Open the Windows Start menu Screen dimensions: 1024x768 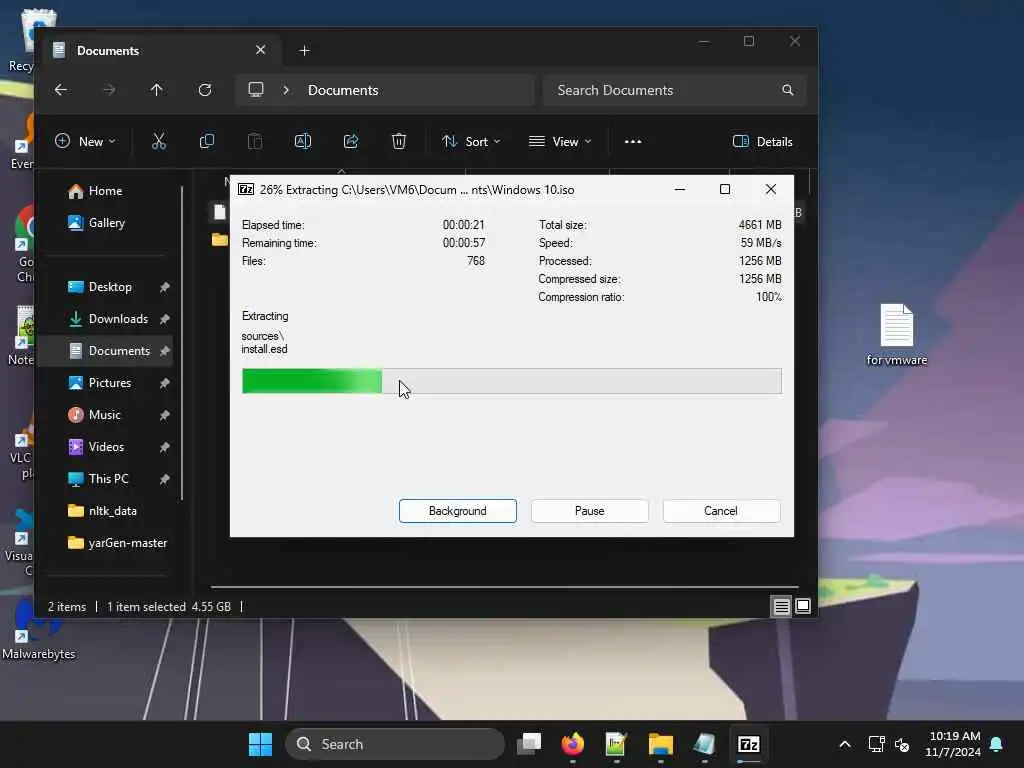coord(261,744)
